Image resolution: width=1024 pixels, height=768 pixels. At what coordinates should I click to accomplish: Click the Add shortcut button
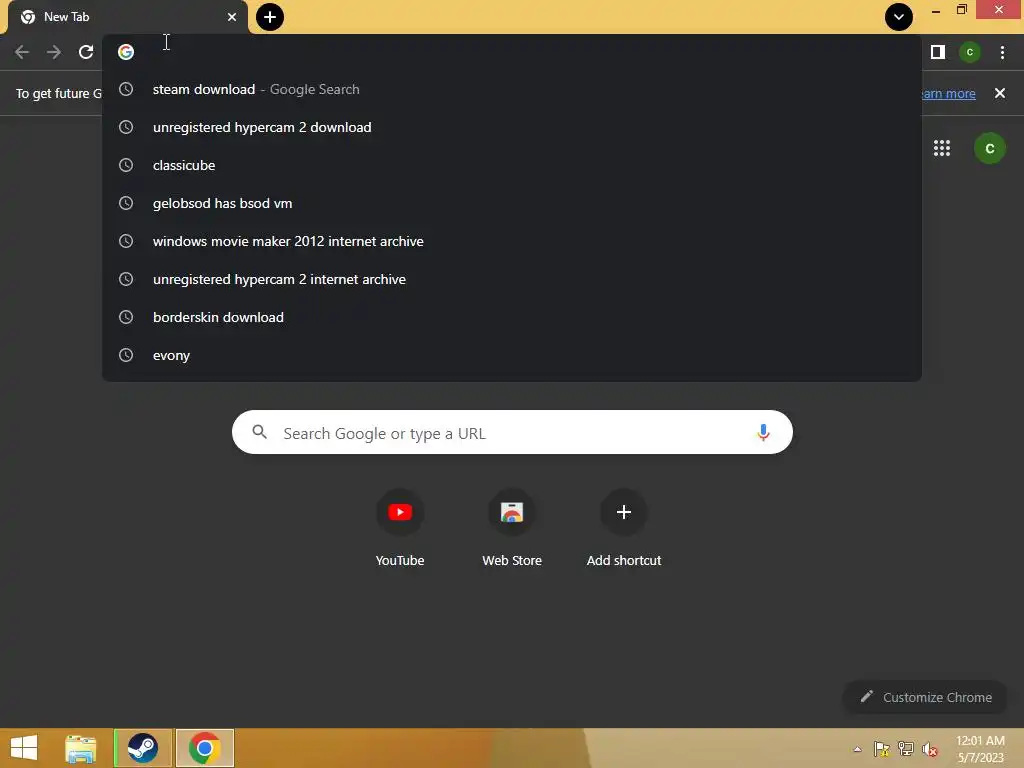[x=624, y=528]
